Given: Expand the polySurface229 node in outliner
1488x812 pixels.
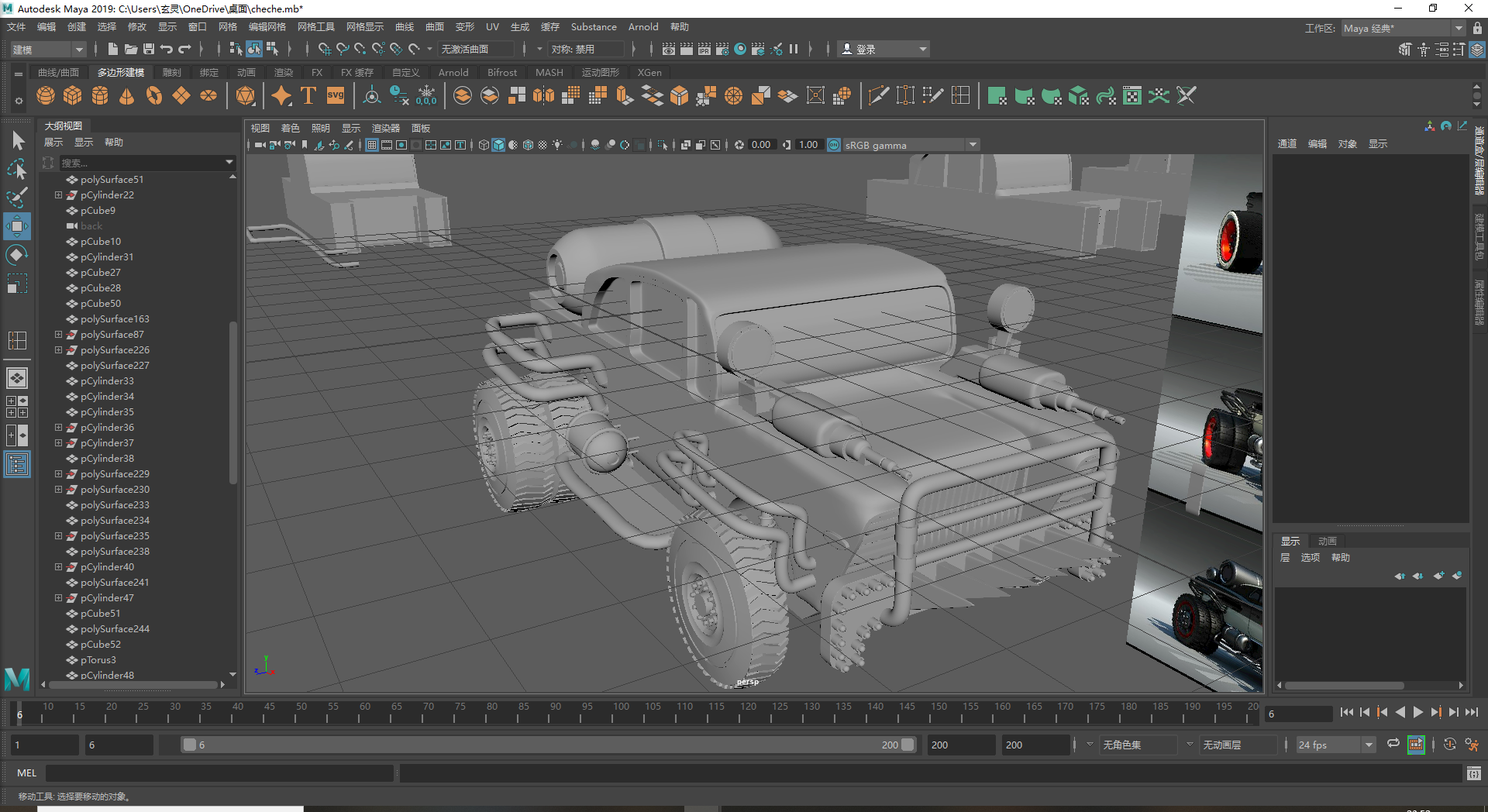Looking at the screenshot, I should [58, 473].
